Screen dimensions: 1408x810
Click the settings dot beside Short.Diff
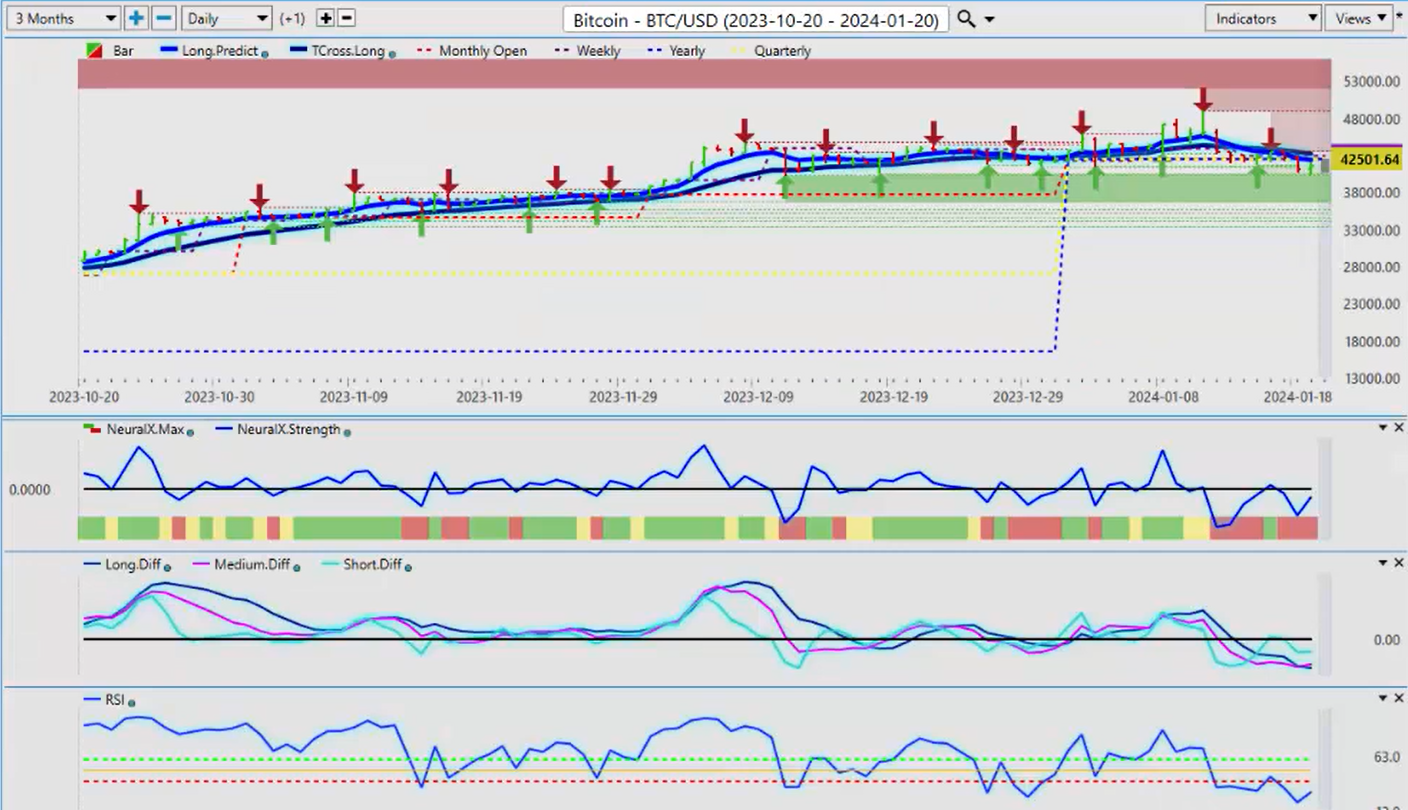pos(407,567)
